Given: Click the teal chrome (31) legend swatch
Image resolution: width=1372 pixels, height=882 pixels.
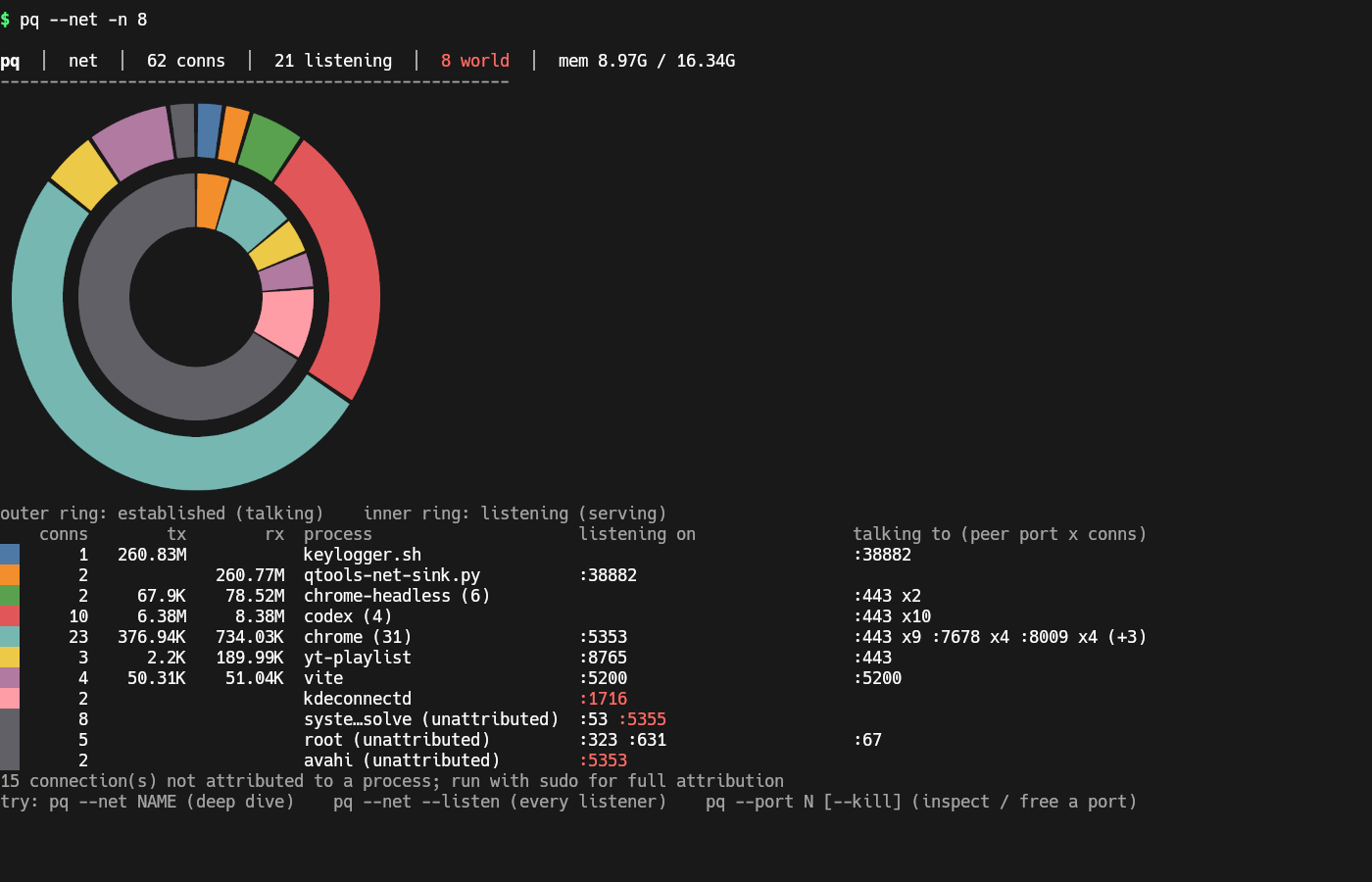Looking at the screenshot, I should click(10, 637).
